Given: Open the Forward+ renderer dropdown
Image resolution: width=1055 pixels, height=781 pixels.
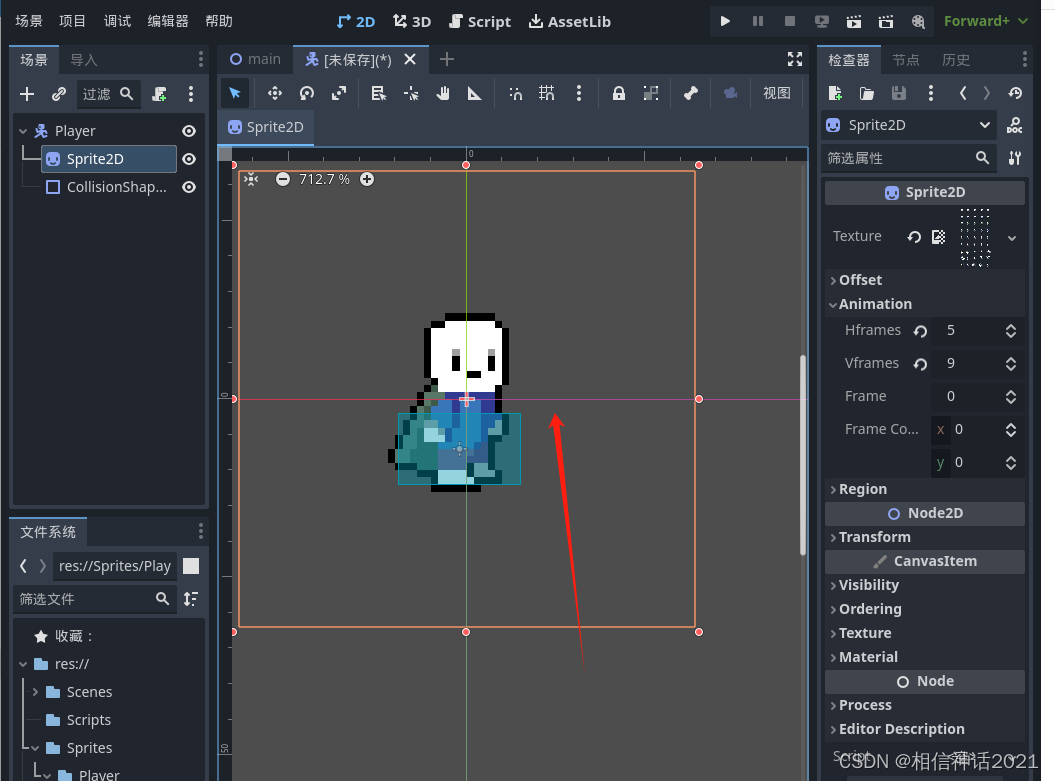Looking at the screenshot, I should pos(985,21).
